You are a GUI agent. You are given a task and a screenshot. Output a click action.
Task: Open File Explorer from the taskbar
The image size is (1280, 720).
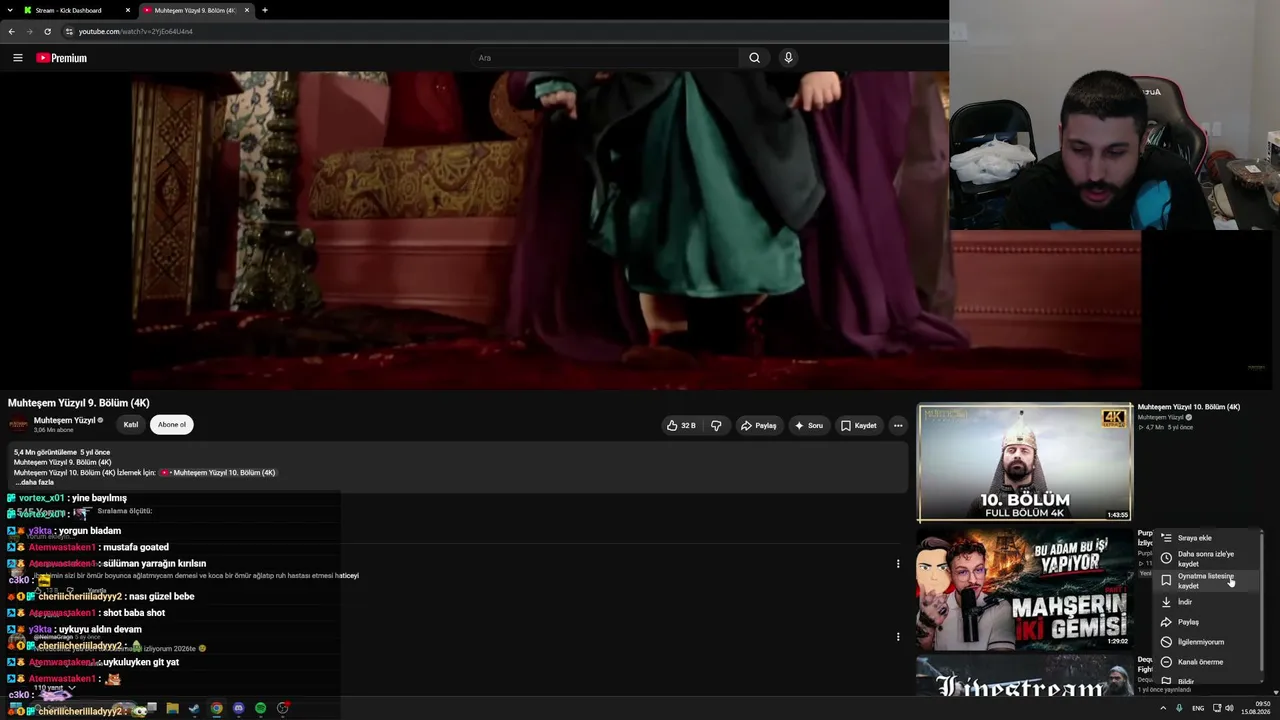[x=172, y=709]
